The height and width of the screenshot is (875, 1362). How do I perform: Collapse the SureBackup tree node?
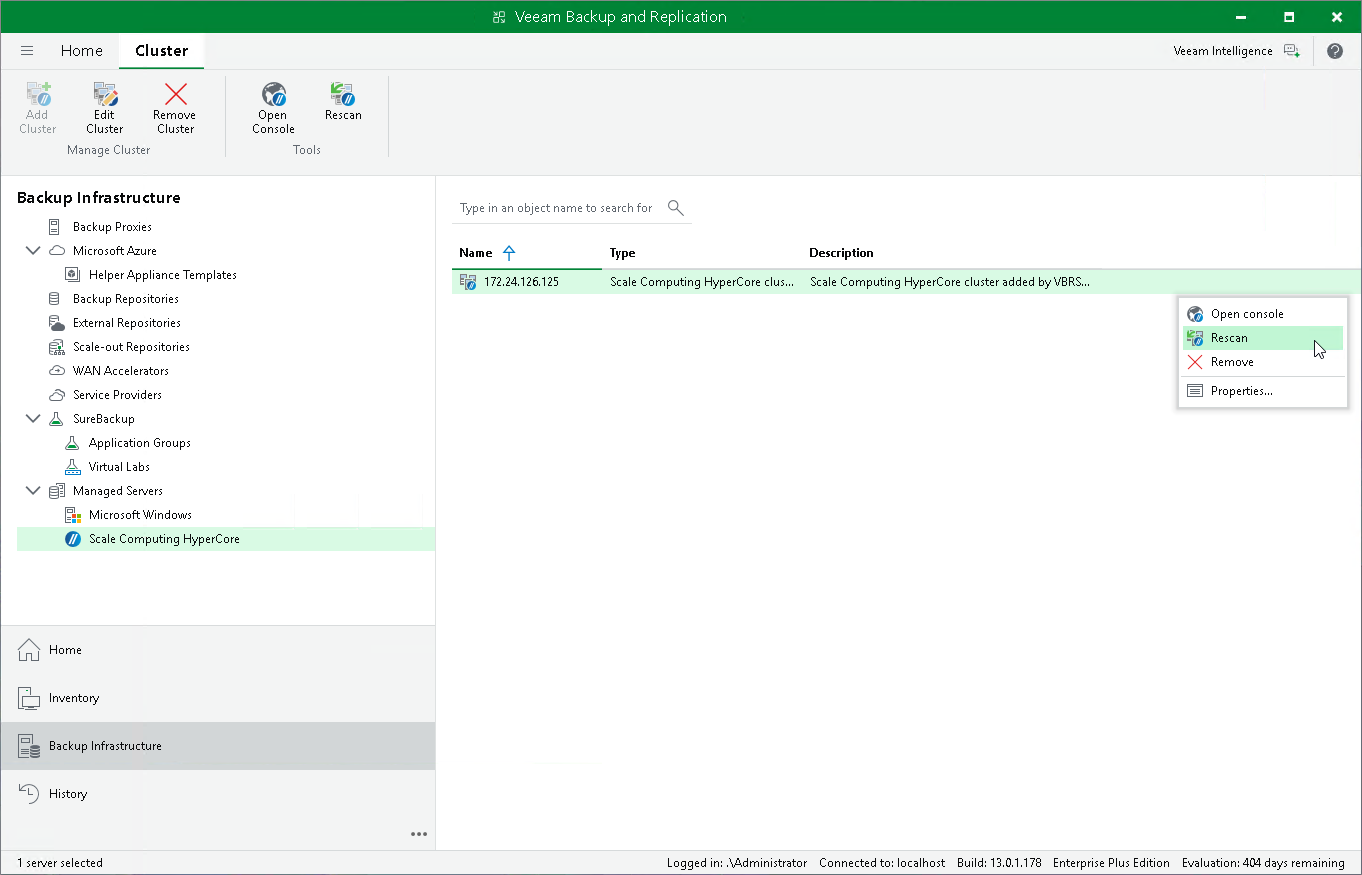[x=33, y=419]
